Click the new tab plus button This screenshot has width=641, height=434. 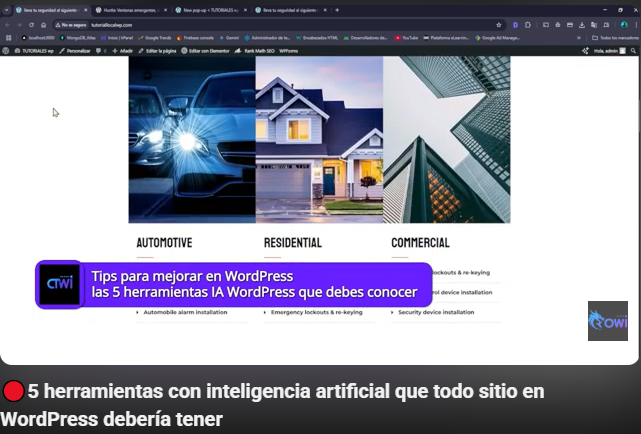point(337,10)
